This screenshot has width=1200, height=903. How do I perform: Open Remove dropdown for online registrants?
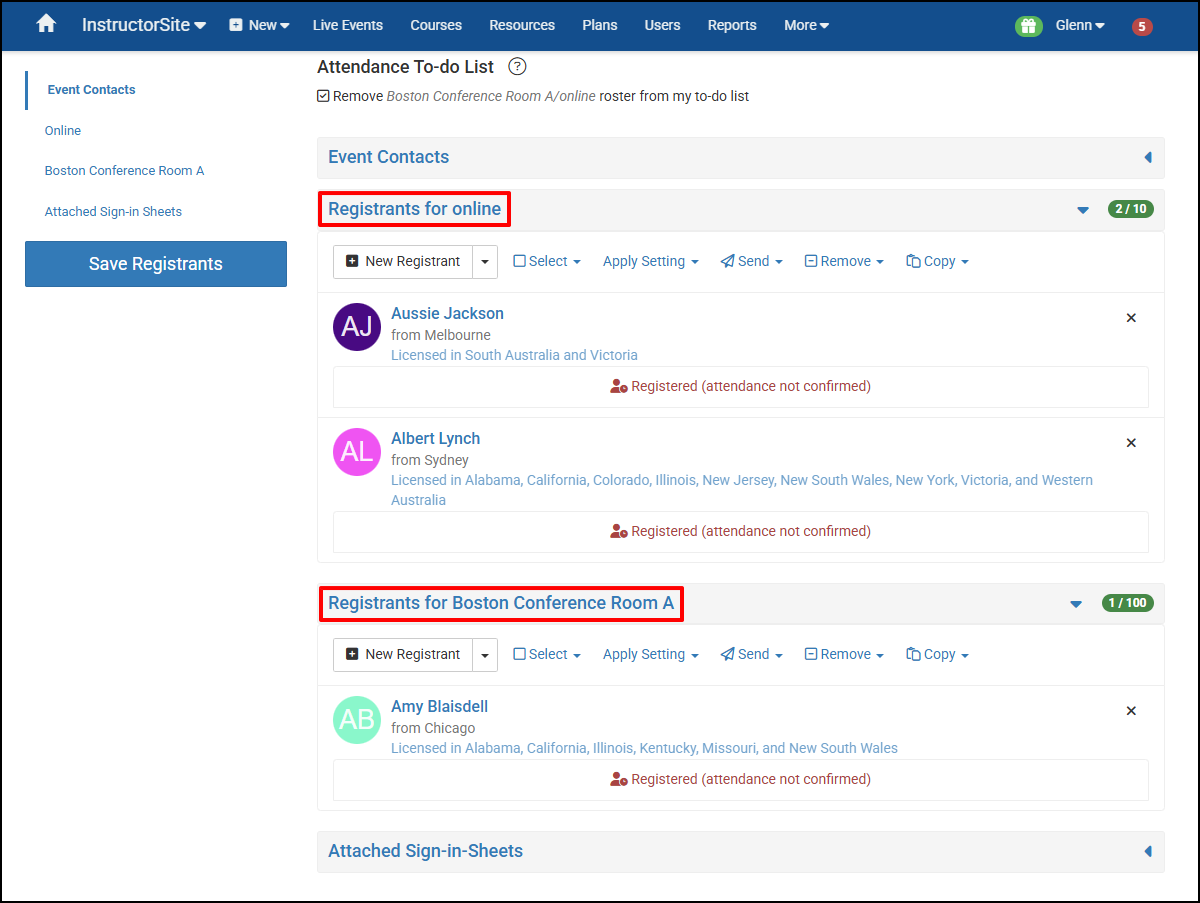click(844, 261)
